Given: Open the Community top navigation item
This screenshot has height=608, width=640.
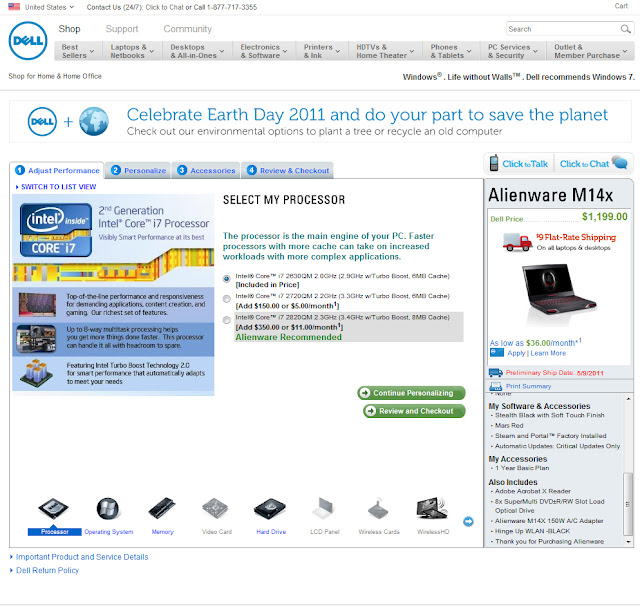Looking at the screenshot, I should pos(187,29).
